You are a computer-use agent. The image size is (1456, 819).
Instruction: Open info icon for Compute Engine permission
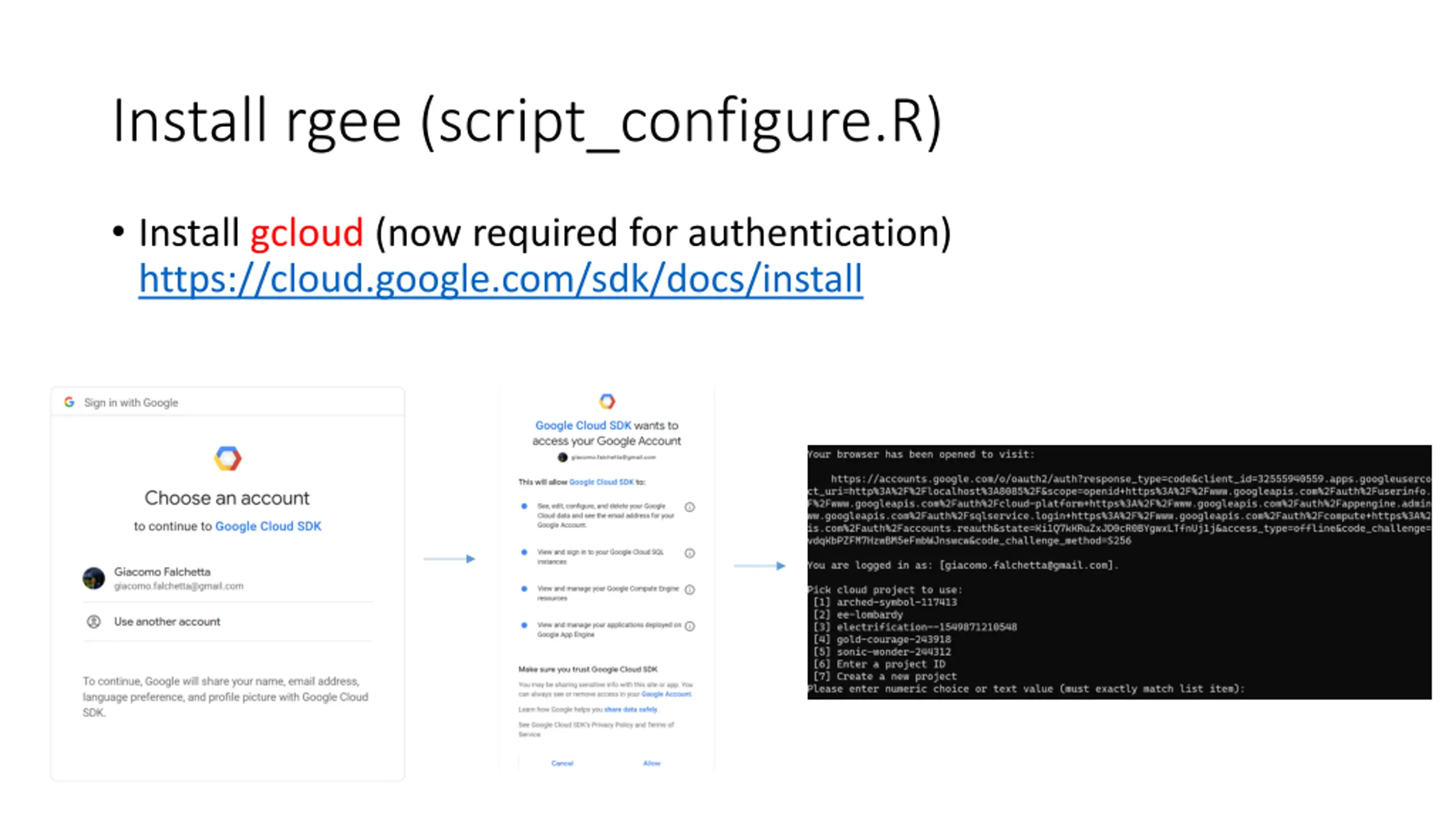[690, 589]
